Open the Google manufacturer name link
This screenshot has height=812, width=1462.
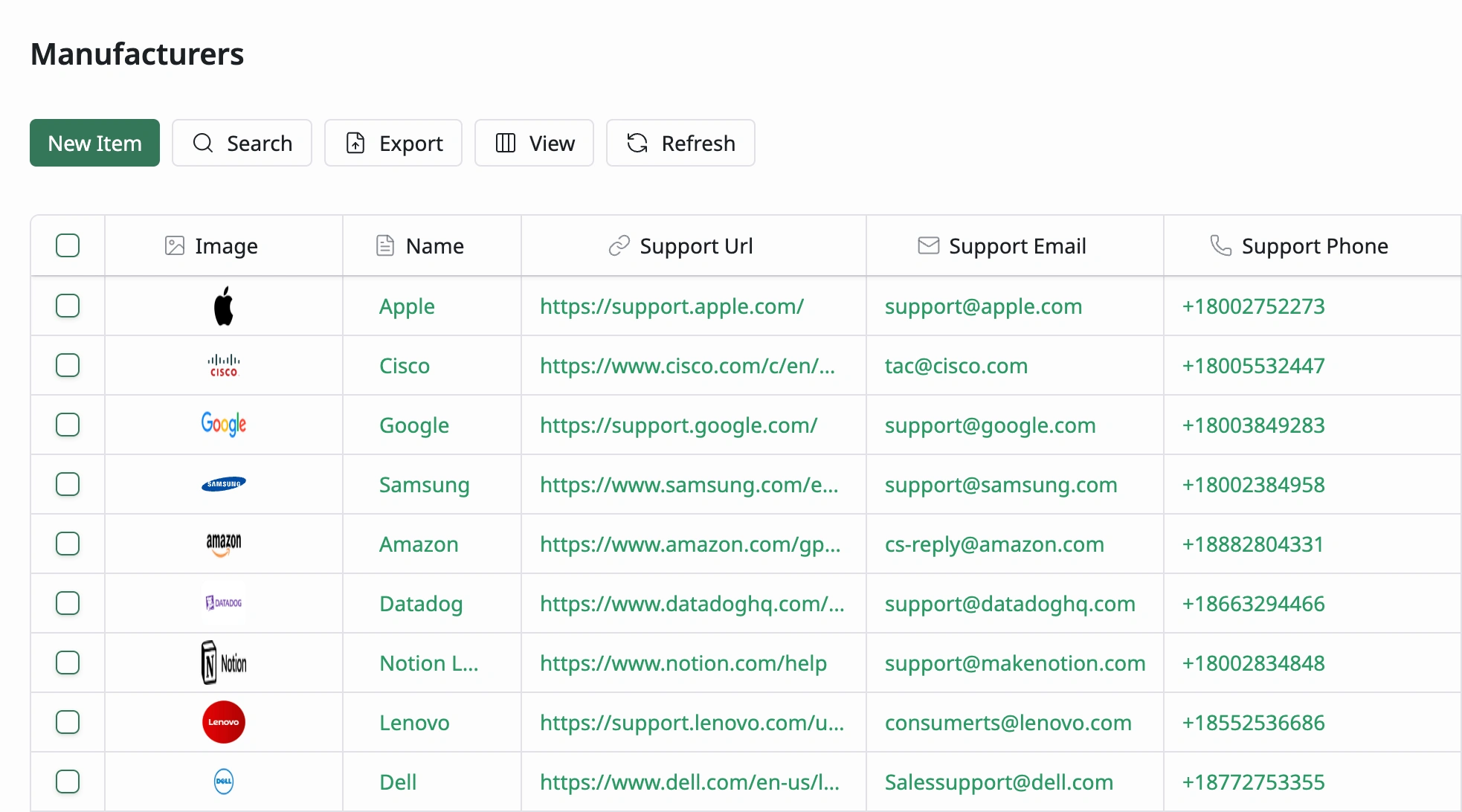414,425
